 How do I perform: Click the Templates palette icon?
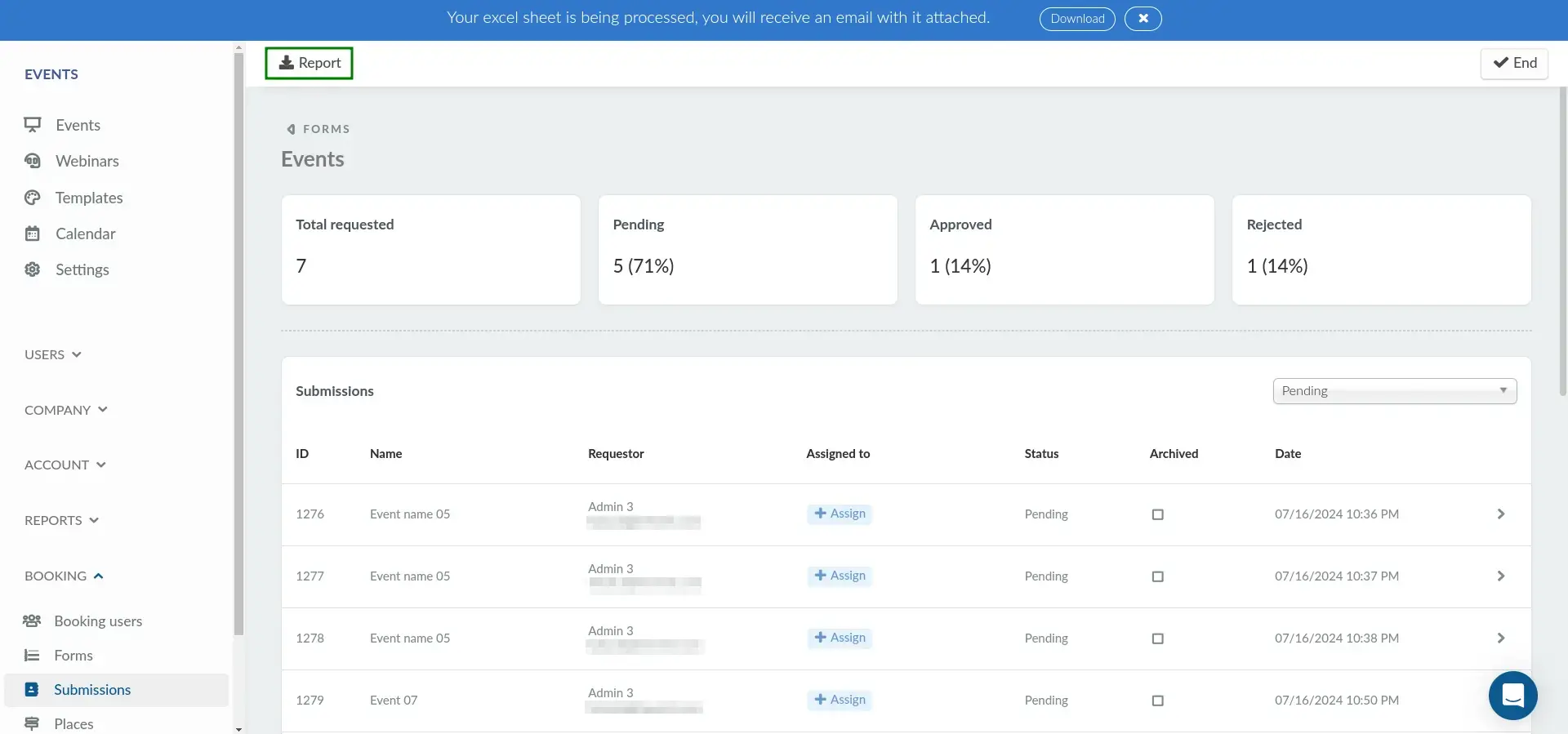pyautogui.click(x=33, y=198)
